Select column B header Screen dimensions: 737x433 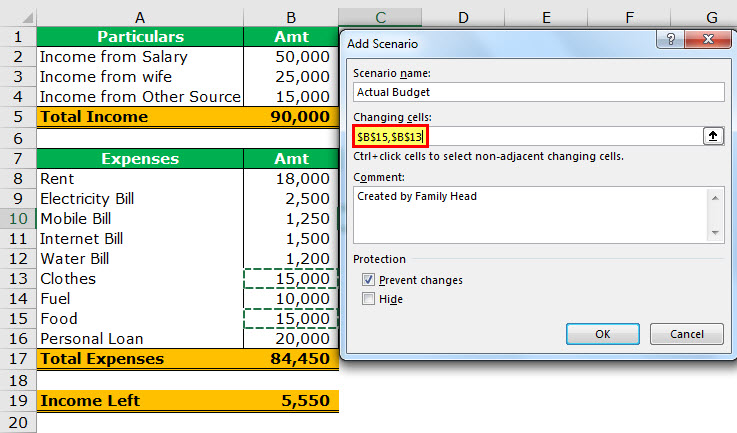[291, 18]
